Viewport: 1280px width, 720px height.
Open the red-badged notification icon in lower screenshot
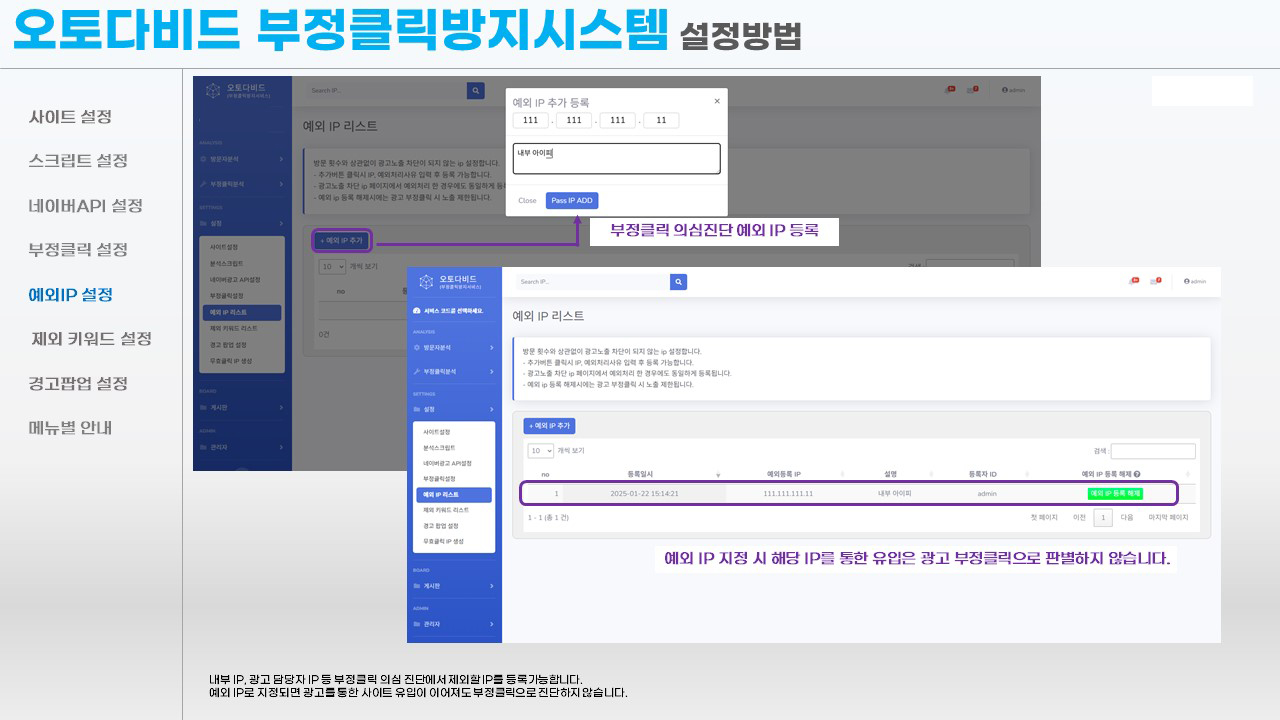pos(1133,282)
